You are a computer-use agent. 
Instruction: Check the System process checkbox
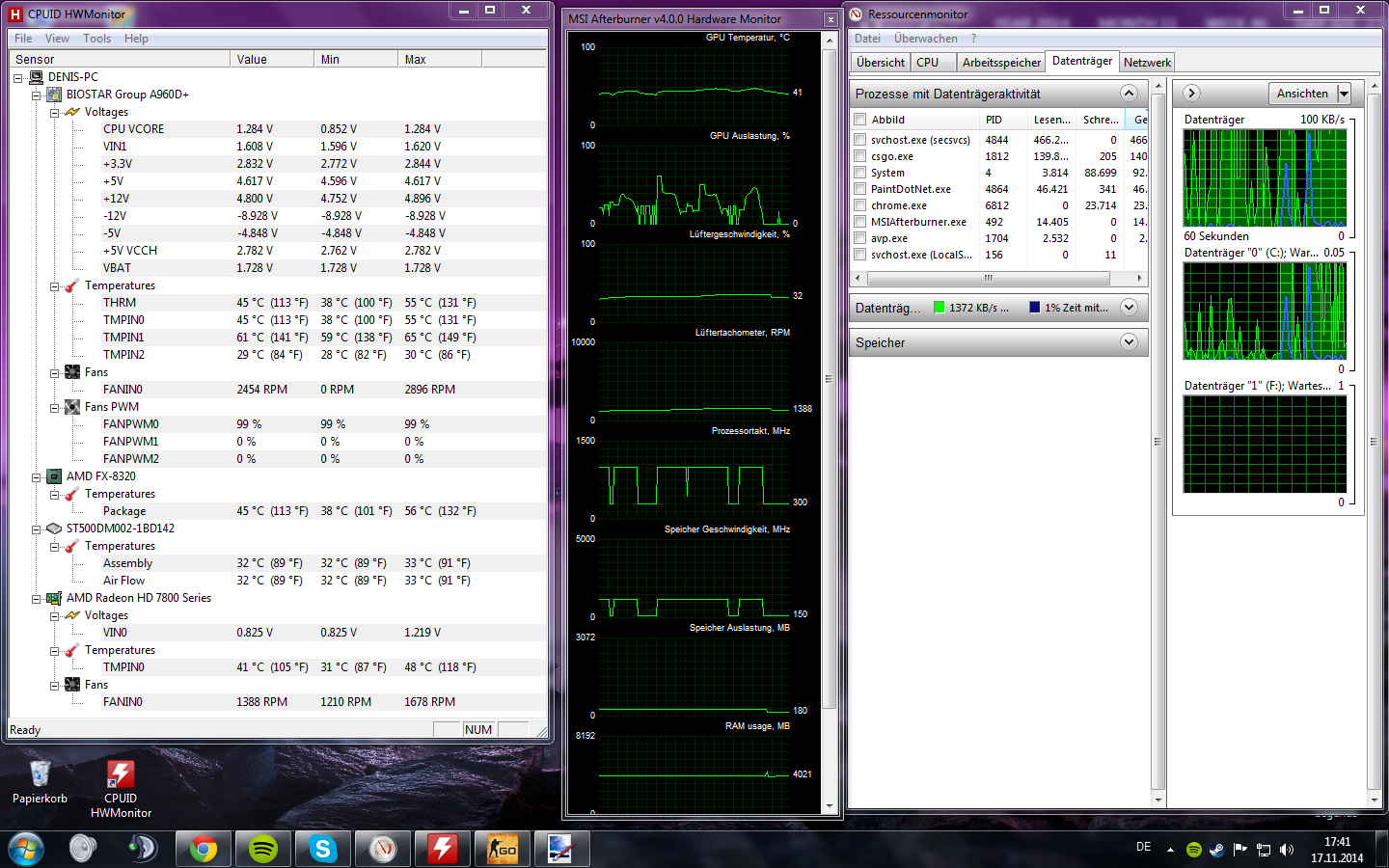tap(859, 173)
